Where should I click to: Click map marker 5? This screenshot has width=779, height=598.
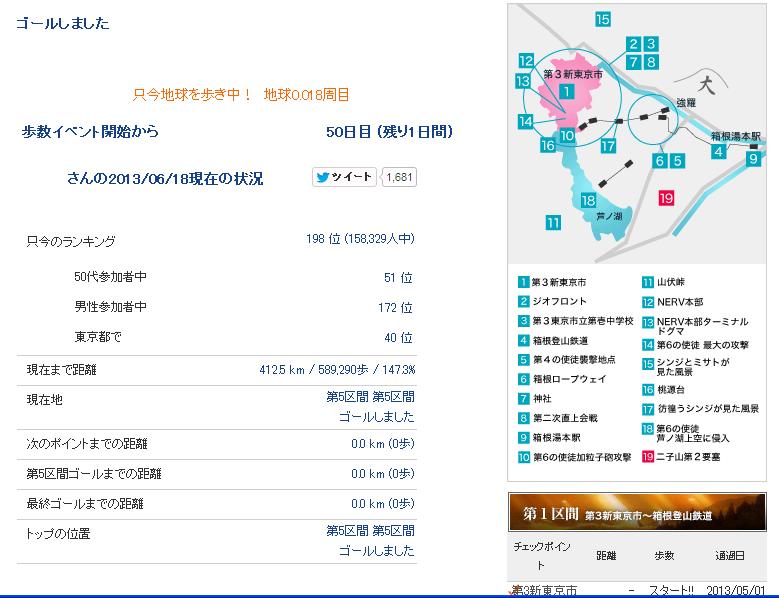click(677, 160)
